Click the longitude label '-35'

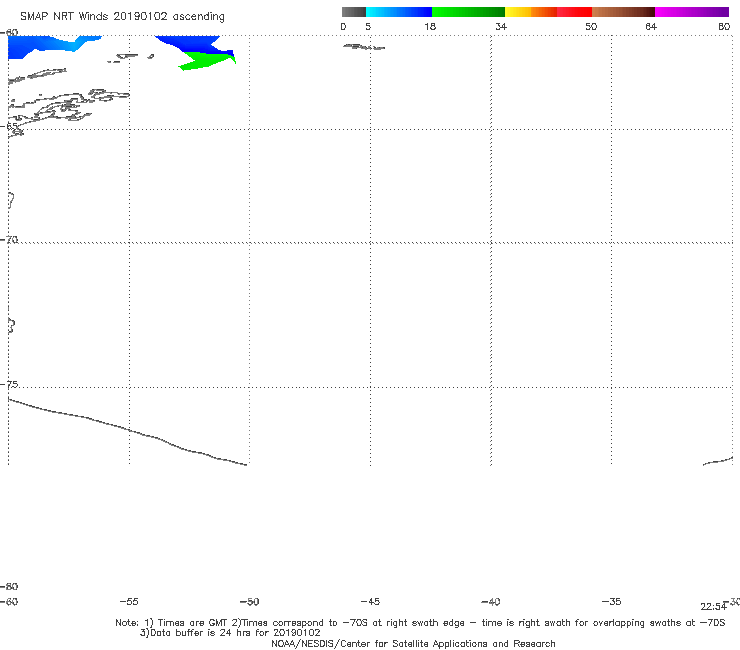[x=611, y=602]
